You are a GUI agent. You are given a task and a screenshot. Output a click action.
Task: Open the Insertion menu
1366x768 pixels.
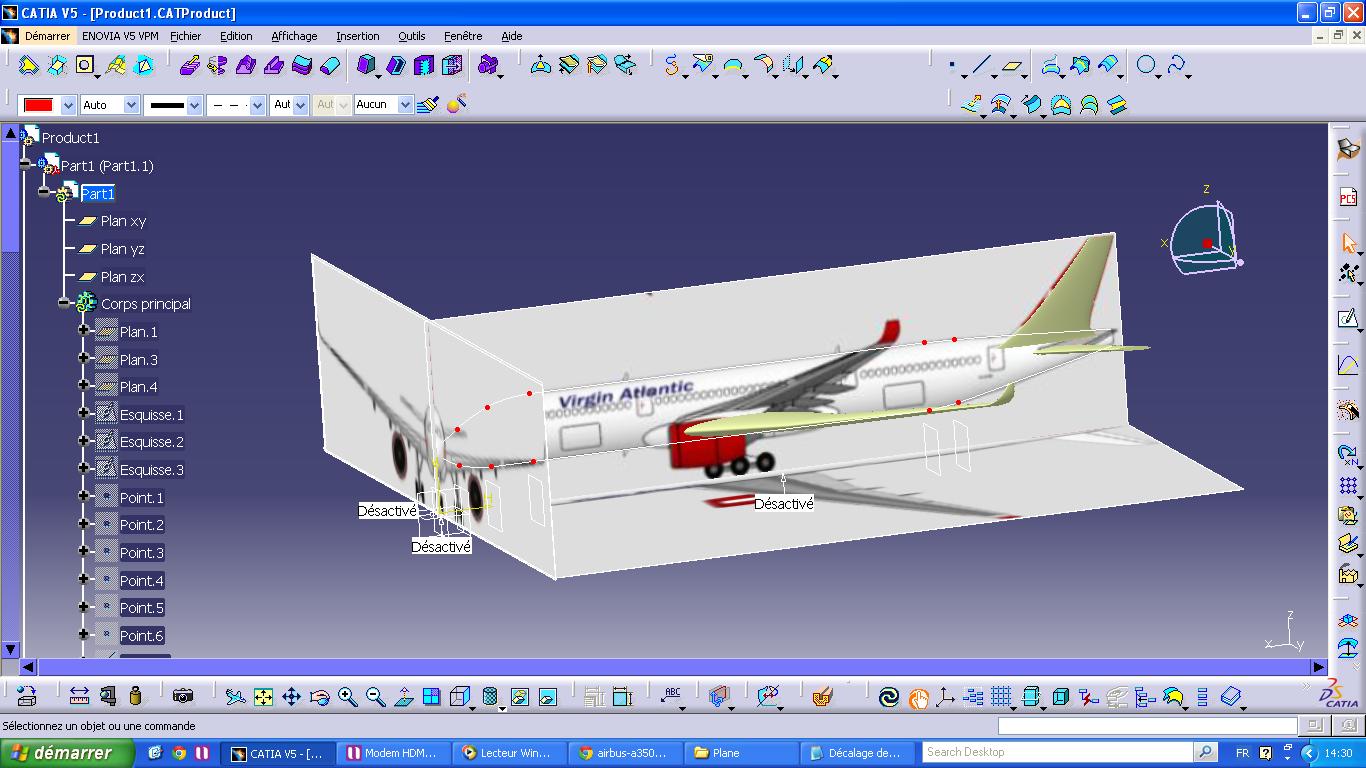coord(357,36)
